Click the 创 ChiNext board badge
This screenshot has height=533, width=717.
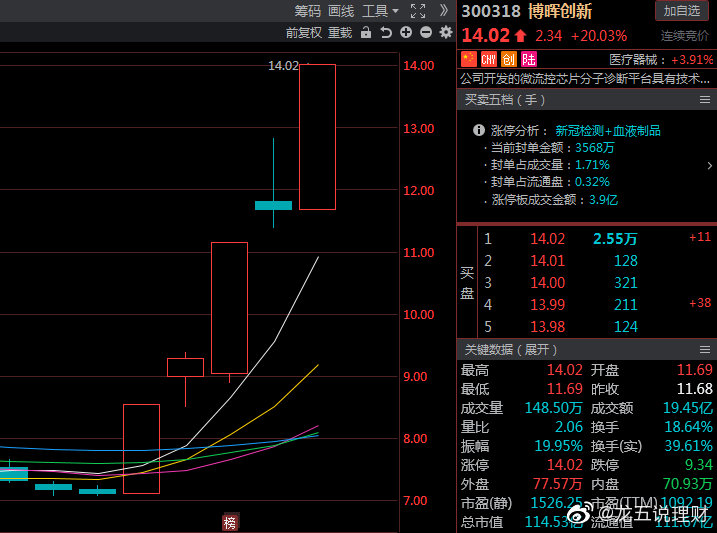(508, 59)
